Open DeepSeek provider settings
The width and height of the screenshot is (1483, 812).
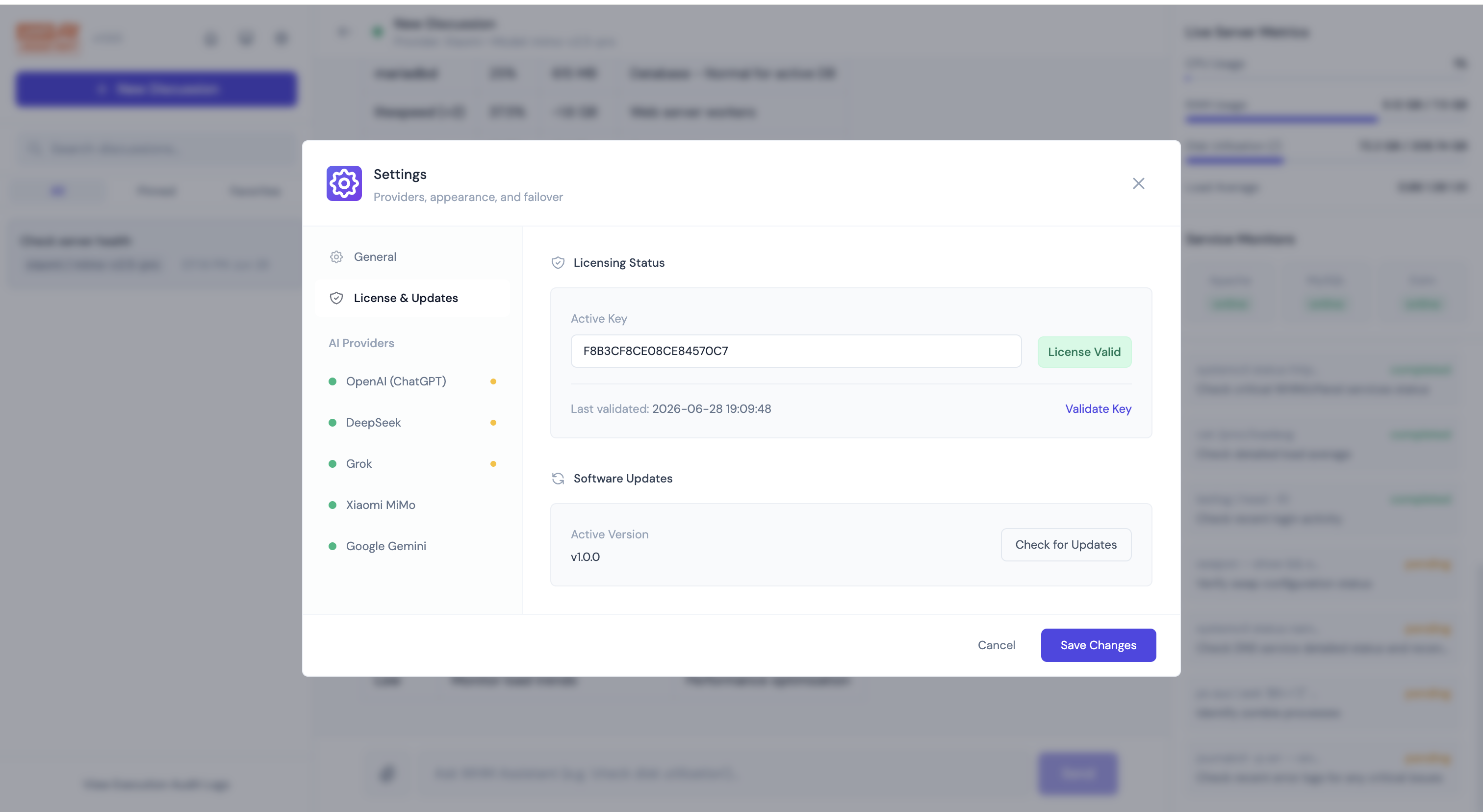(412, 422)
